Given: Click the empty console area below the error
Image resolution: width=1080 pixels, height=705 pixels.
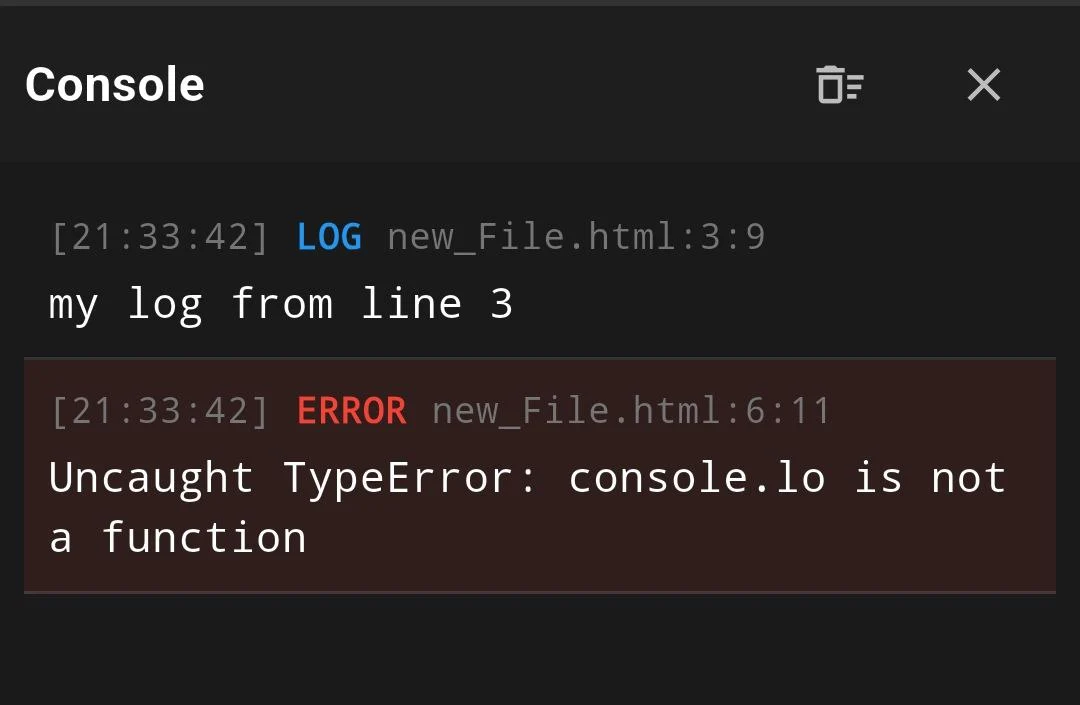Looking at the screenshot, I should click(x=540, y=650).
